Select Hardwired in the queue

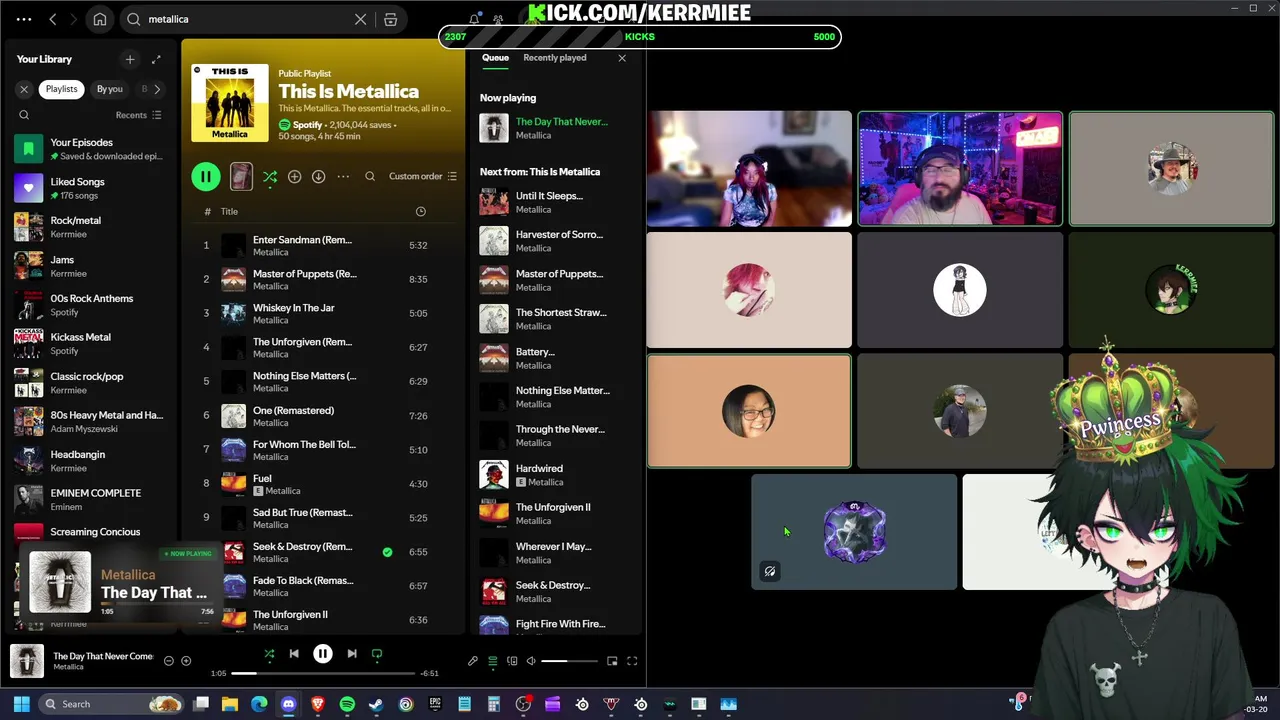555,474
